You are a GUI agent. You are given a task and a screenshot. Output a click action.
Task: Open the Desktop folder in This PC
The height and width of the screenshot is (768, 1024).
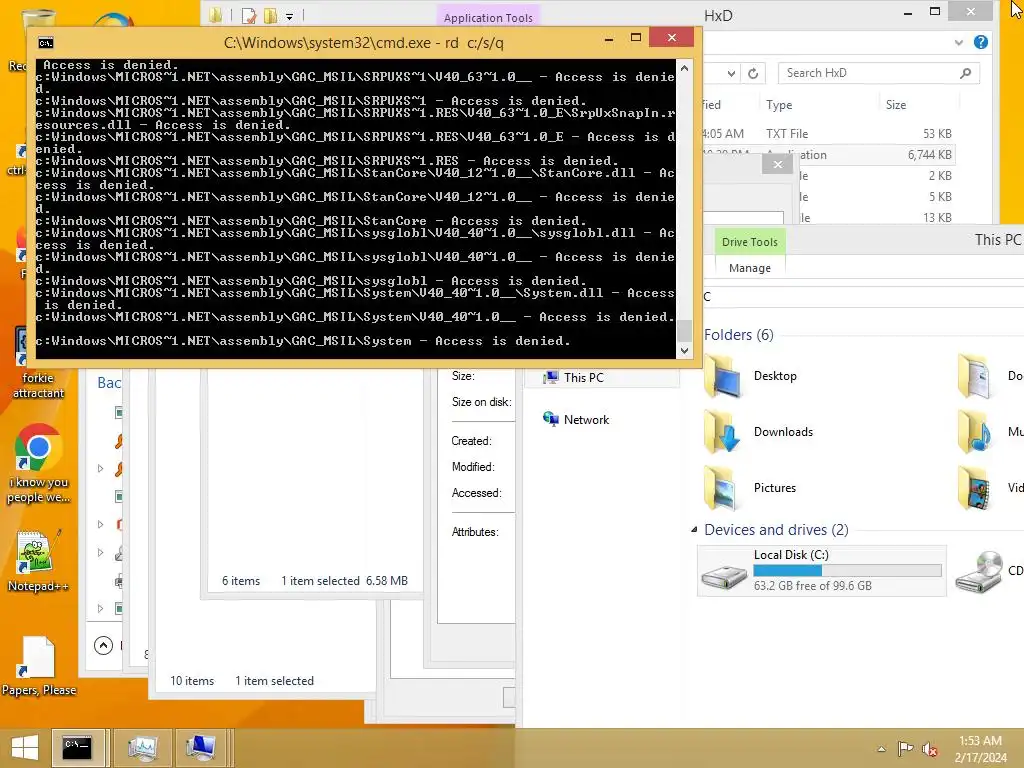751,376
